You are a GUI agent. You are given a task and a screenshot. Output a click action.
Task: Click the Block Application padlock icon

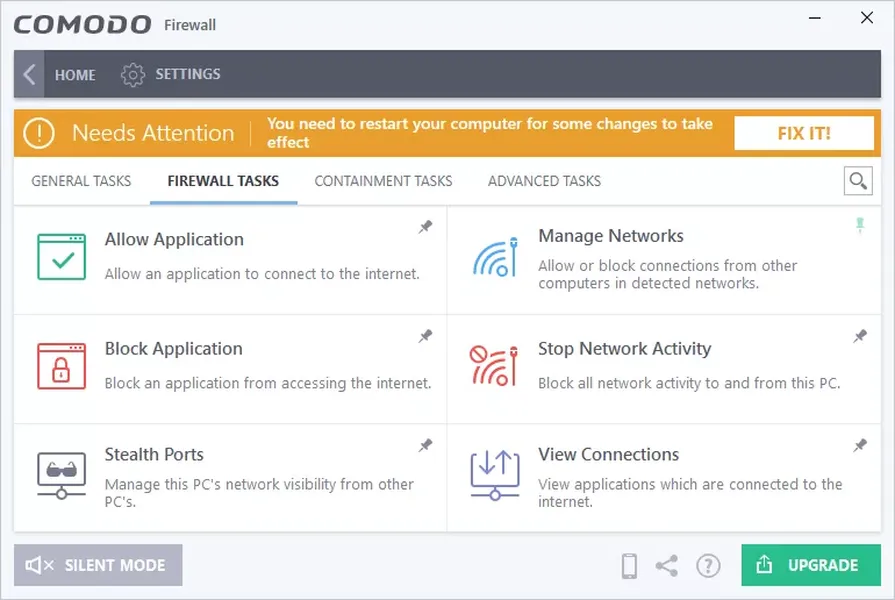pyautogui.click(x=61, y=366)
